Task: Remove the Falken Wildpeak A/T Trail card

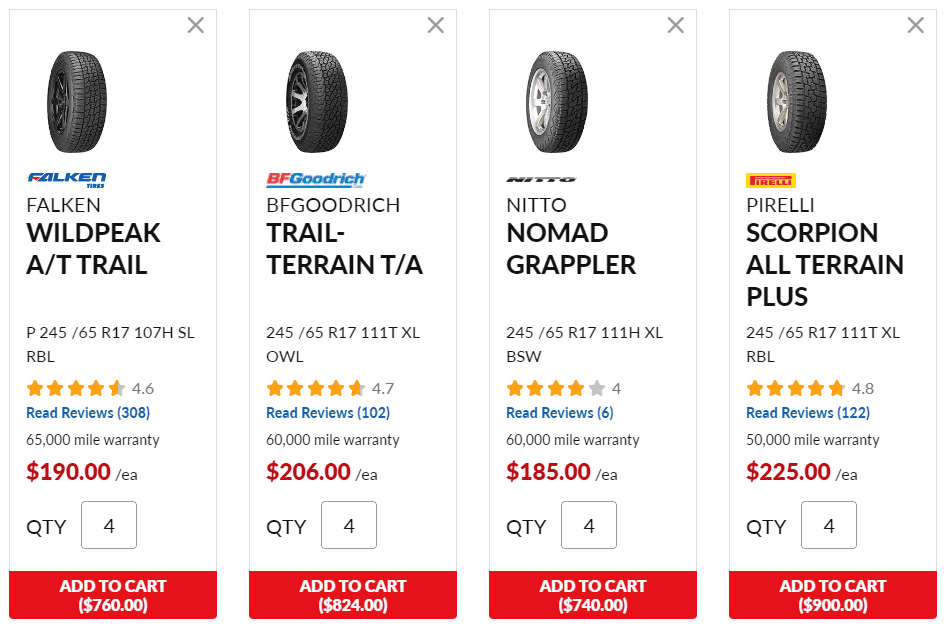Action: pos(196,25)
